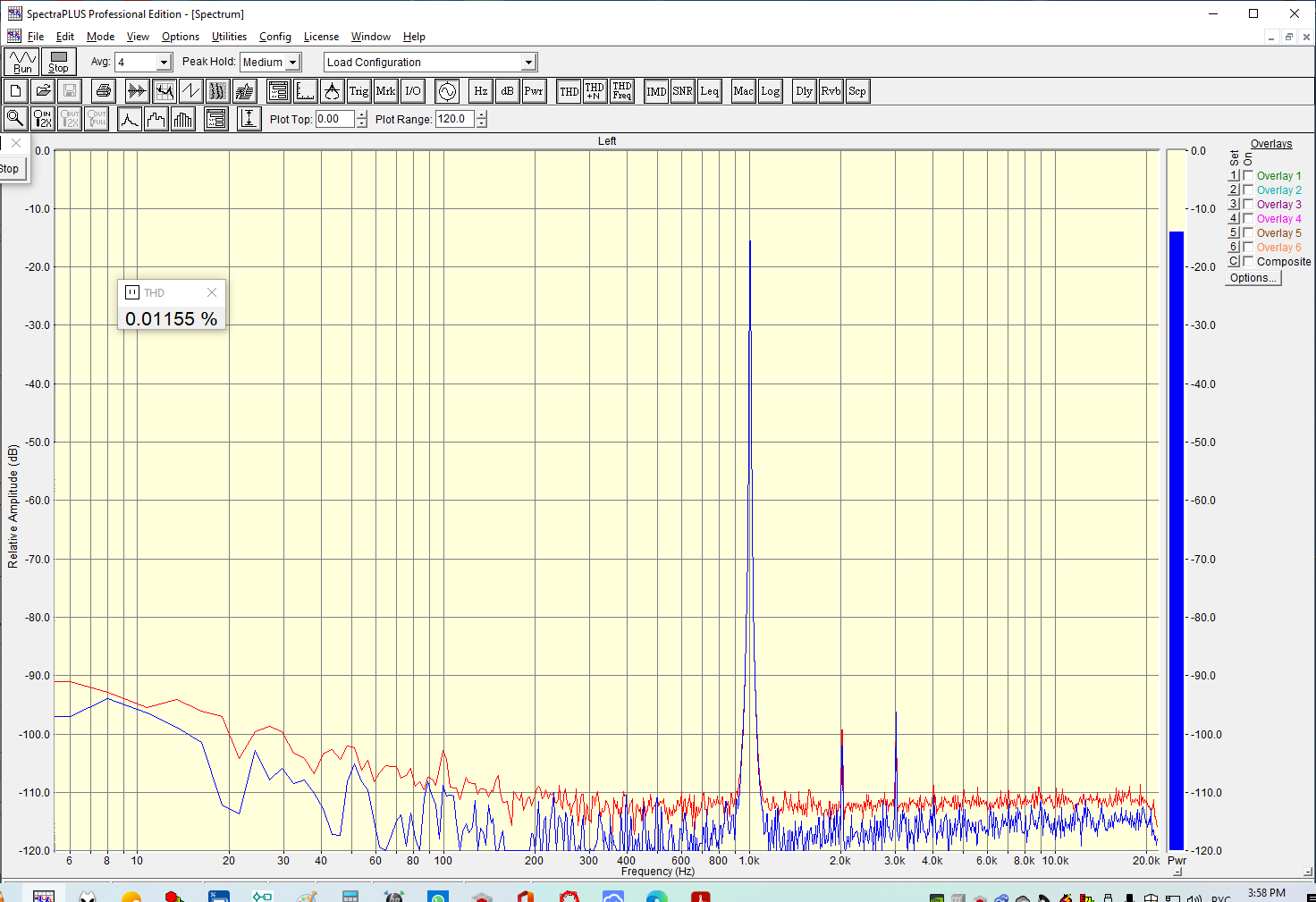Image resolution: width=1316 pixels, height=902 pixels.
Task: Open the Rvb reverberation utility
Action: 831,91
